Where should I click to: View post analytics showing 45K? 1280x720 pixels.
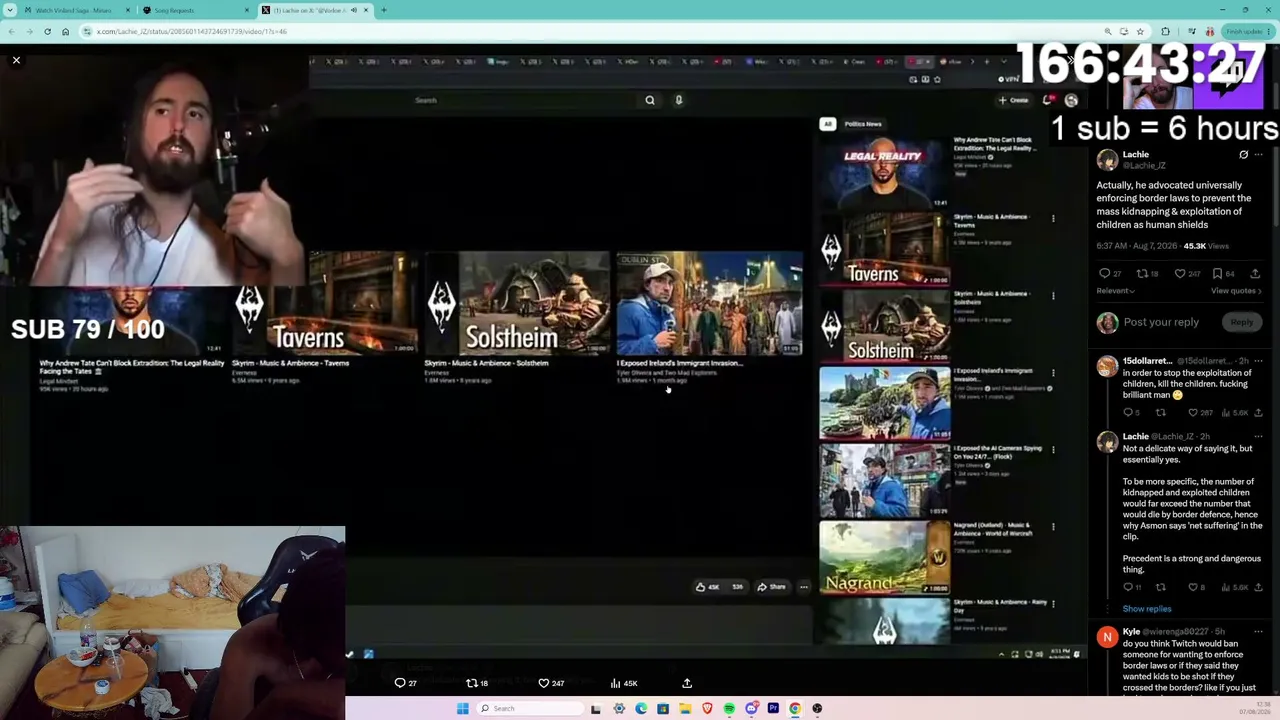tap(624, 683)
